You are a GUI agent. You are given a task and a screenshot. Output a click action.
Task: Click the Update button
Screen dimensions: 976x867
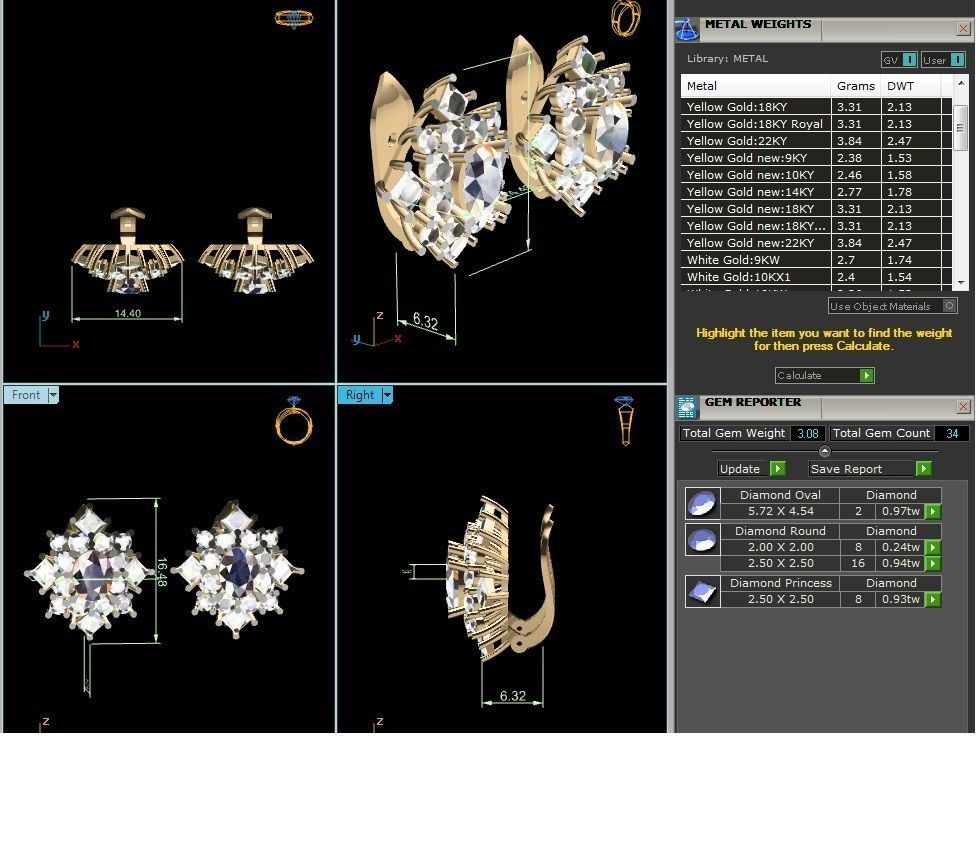(x=751, y=469)
